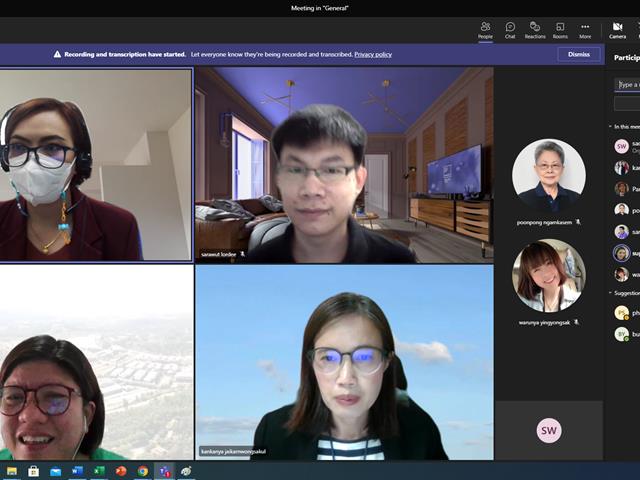
Task: Toggle the Camera on
Action: click(x=617, y=30)
